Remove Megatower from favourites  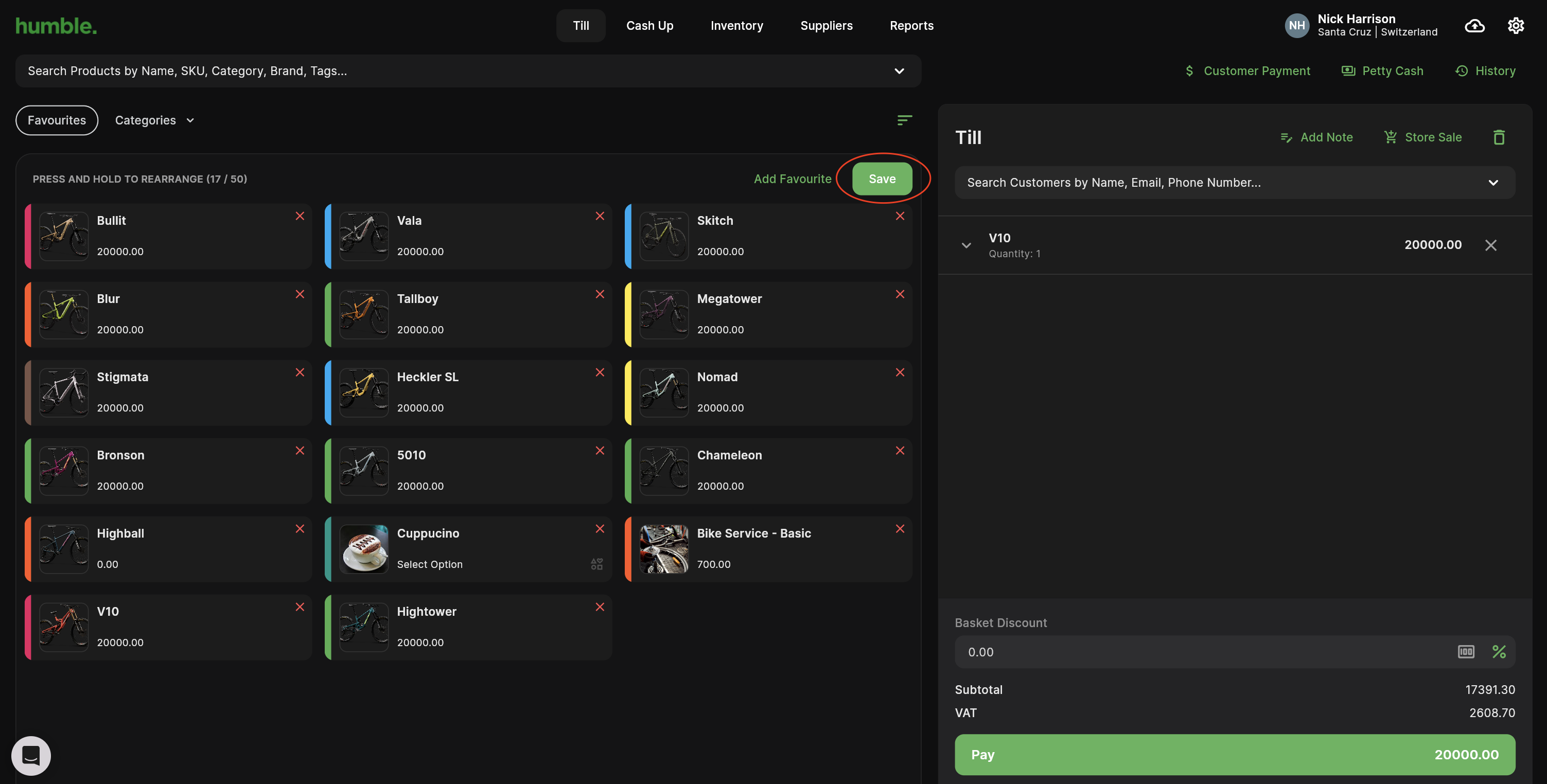tap(900, 294)
